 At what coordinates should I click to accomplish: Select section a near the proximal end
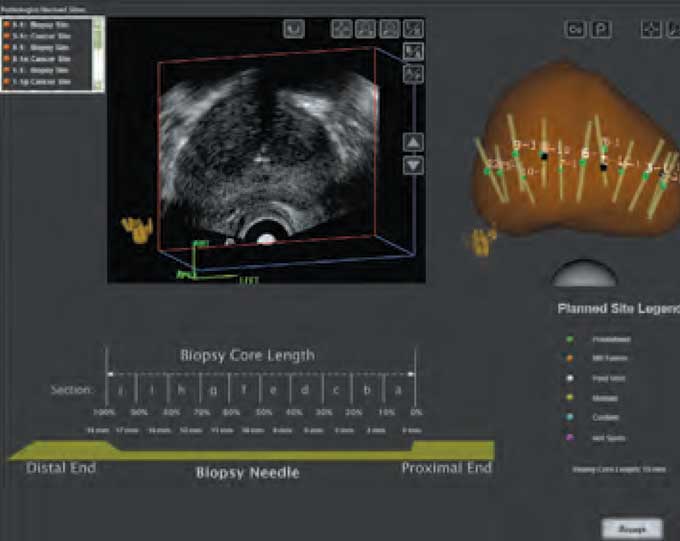(x=398, y=390)
